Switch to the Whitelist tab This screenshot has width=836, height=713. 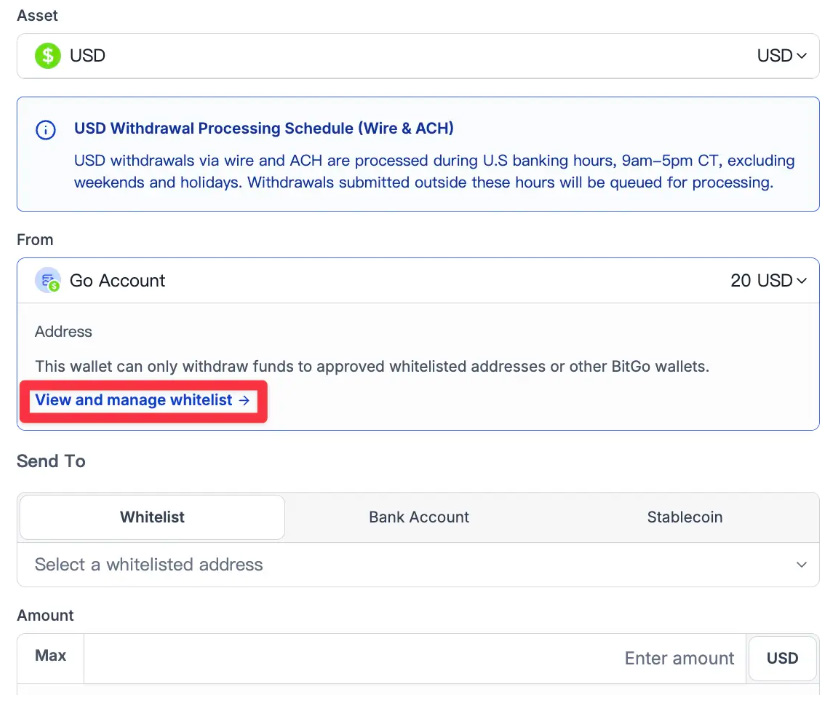click(x=152, y=517)
